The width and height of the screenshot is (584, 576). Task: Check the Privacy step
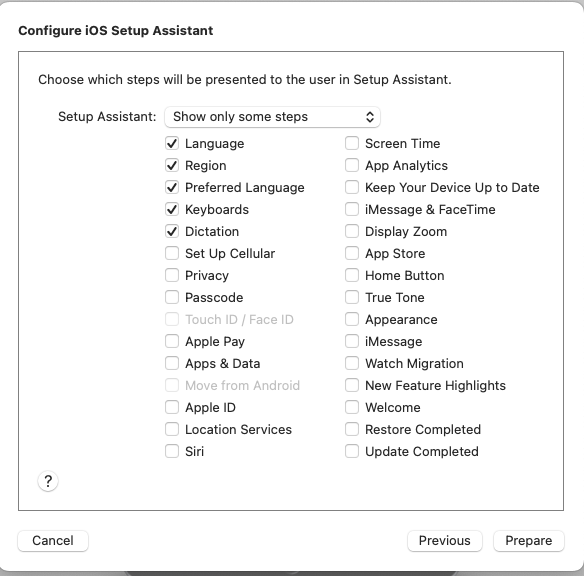[172, 275]
